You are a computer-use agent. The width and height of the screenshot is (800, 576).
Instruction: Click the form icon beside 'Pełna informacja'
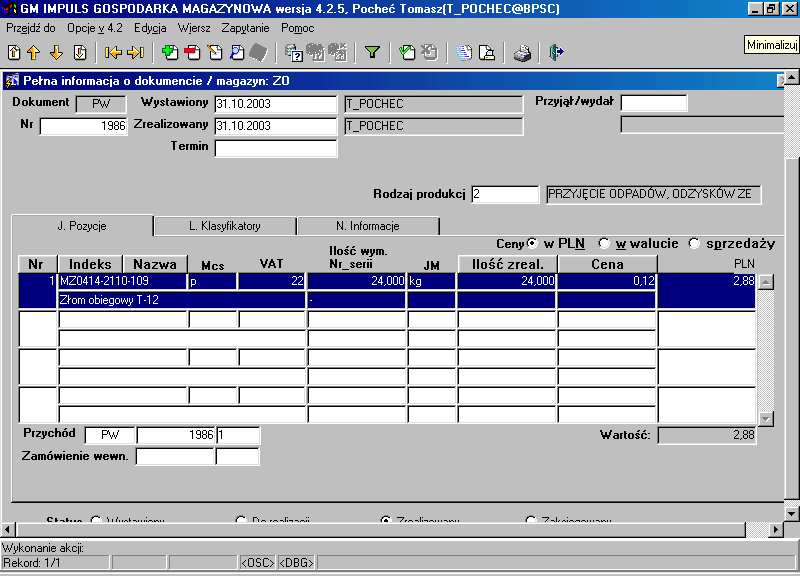[12, 81]
